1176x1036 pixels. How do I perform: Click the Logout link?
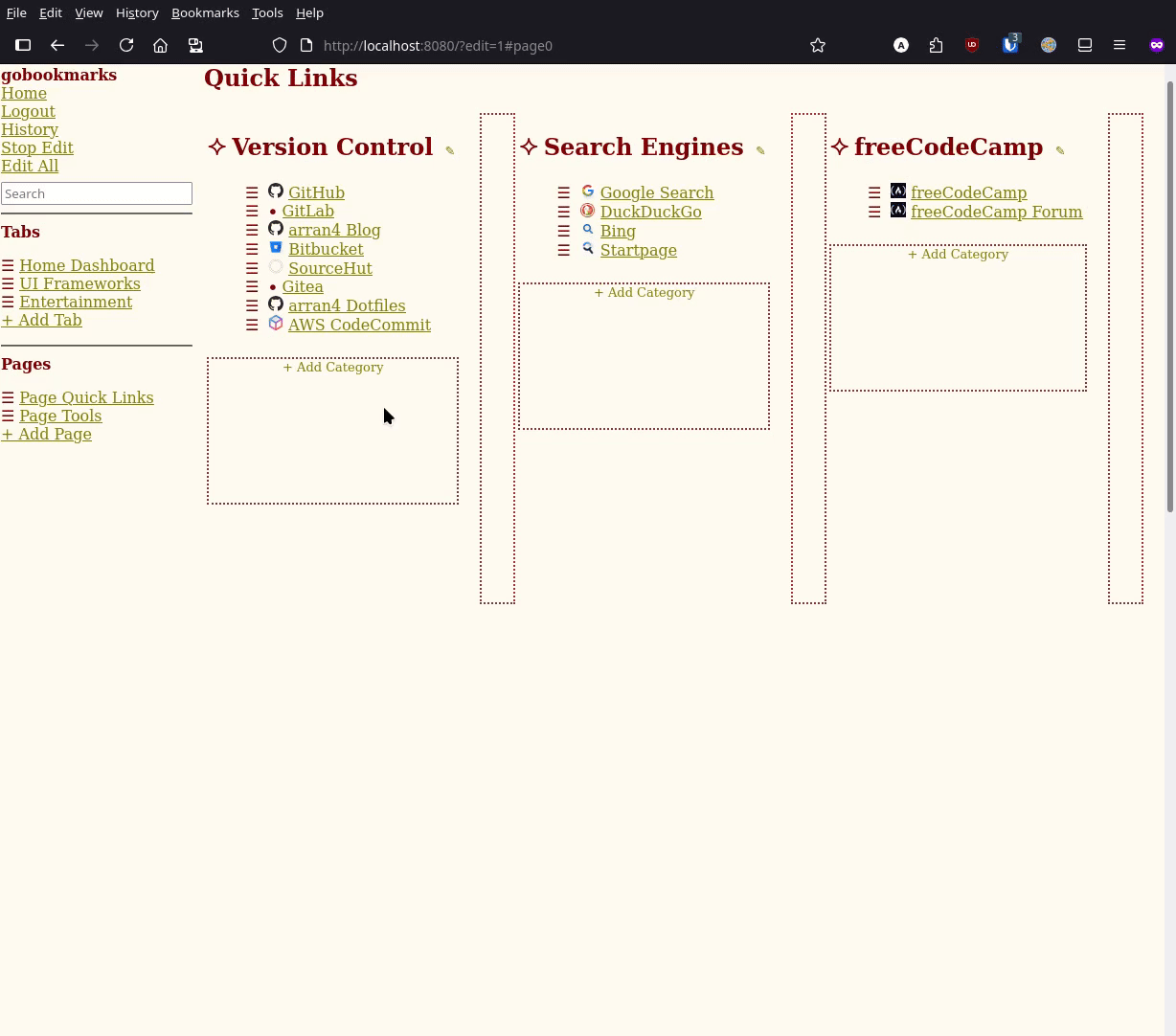click(x=28, y=111)
